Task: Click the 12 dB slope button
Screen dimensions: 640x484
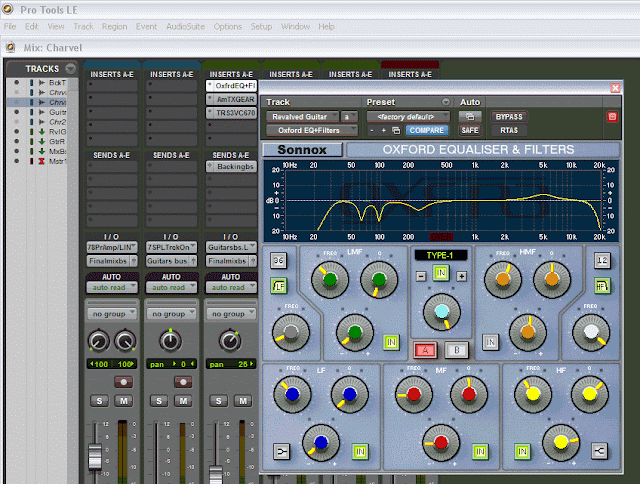Action: coord(602,260)
